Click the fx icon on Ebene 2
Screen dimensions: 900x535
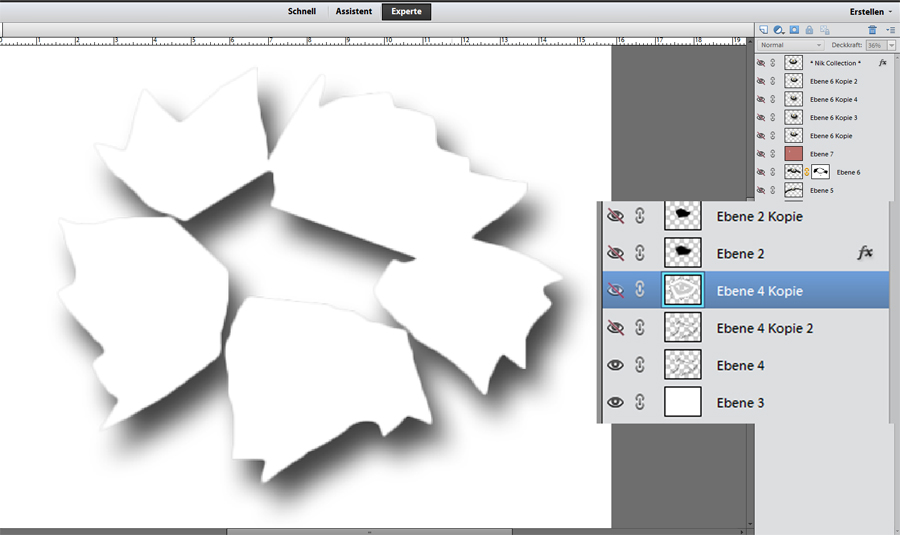tap(866, 253)
